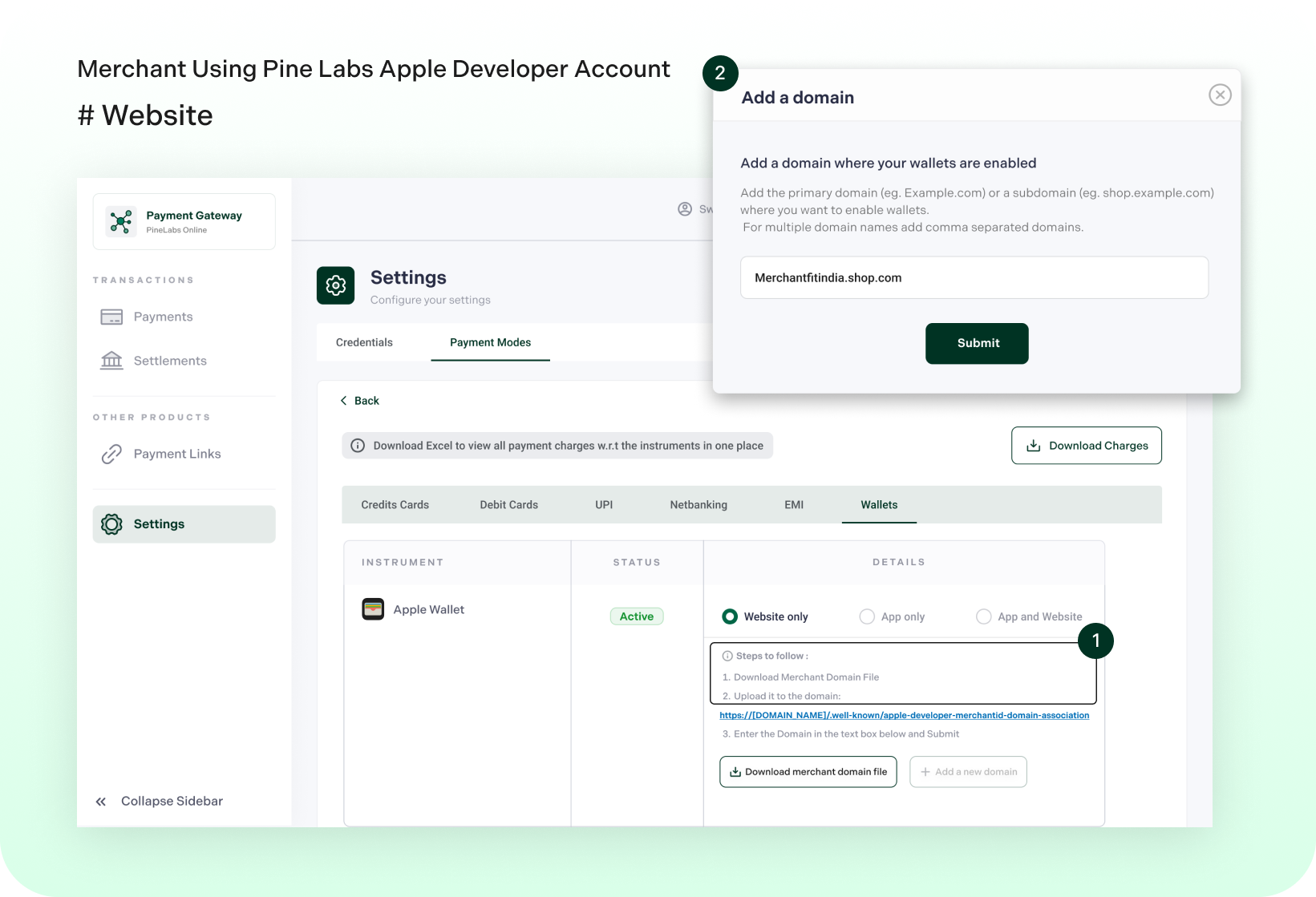Choose the App only option
The image size is (1316, 897).
point(867,616)
